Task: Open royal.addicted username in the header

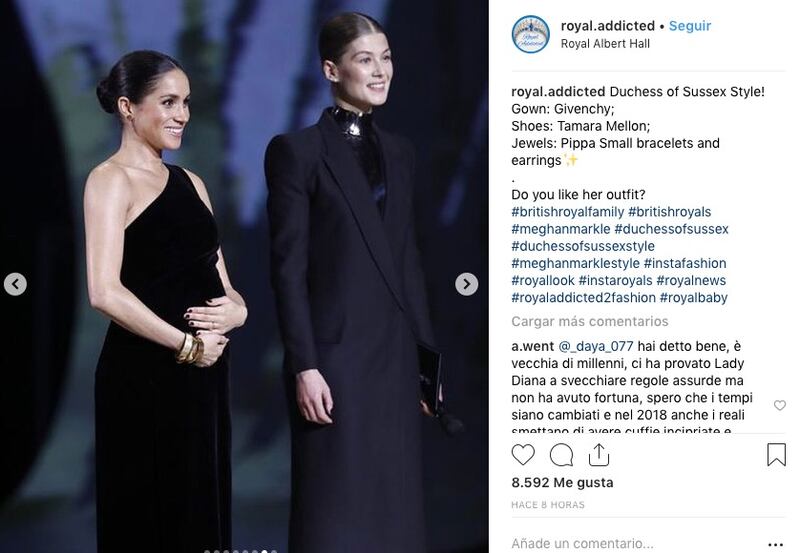Action: [x=608, y=26]
